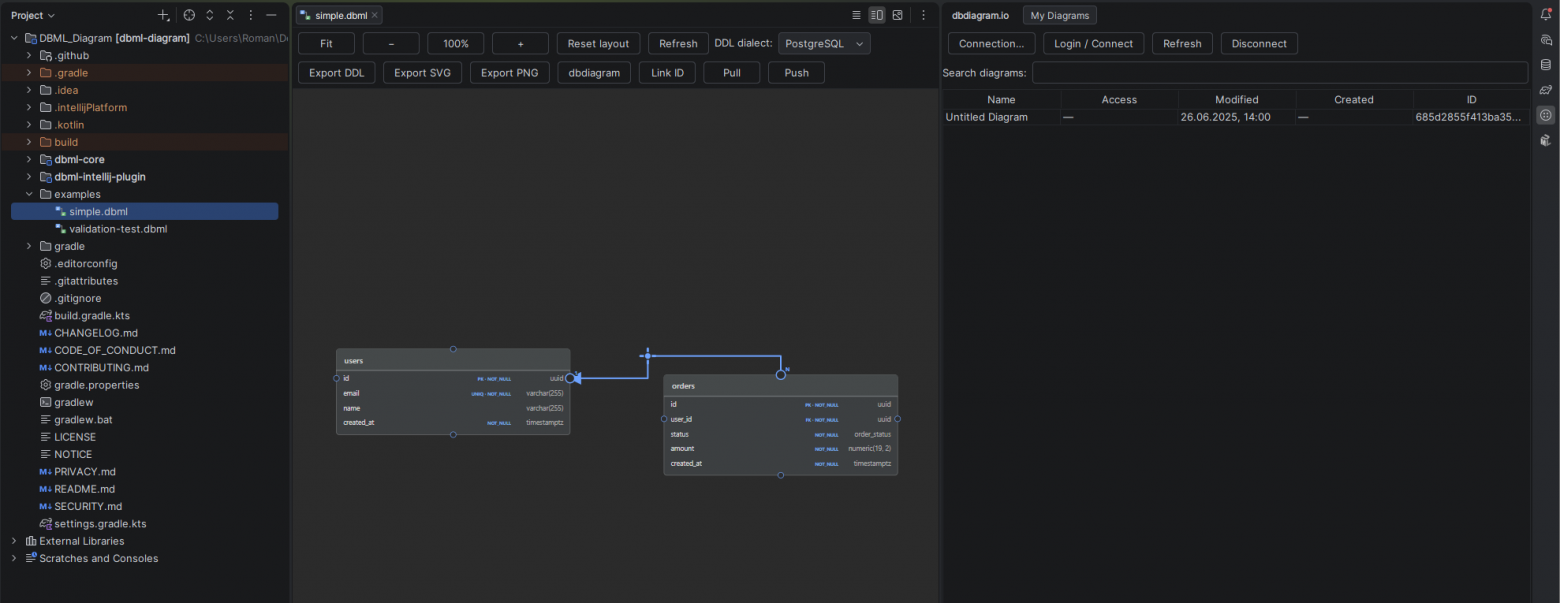Expand the dbml-core module chevron
Image resolution: width=1560 pixels, height=603 pixels.
29,159
